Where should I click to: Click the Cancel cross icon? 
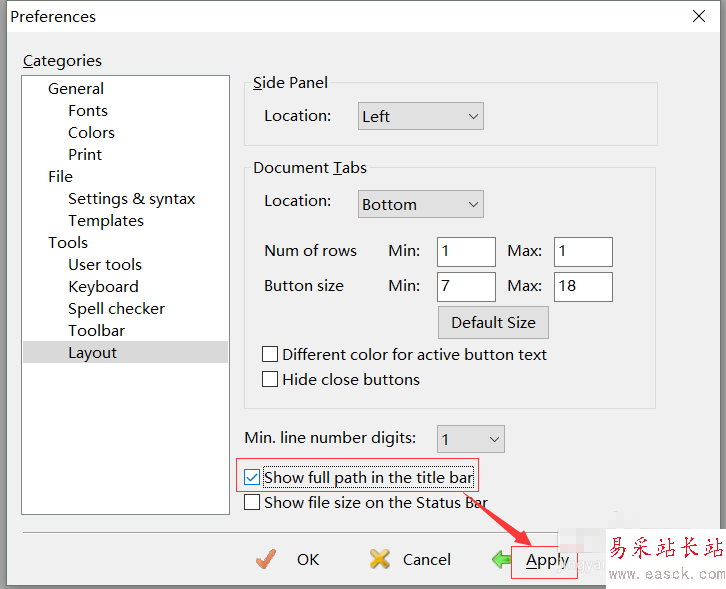[x=380, y=559]
